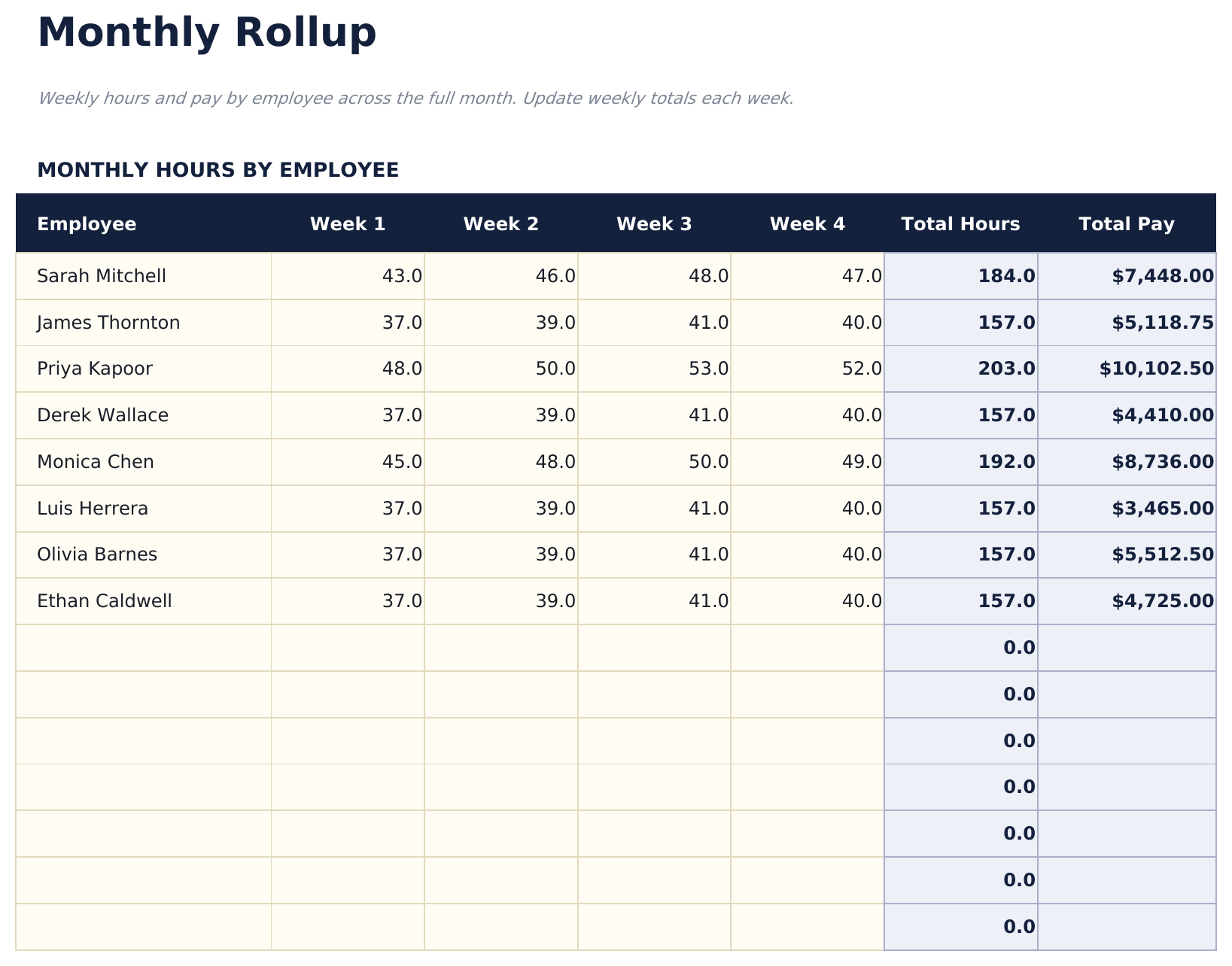
Task: Click Sarah Mitchell's name cell
Action: click(x=101, y=275)
